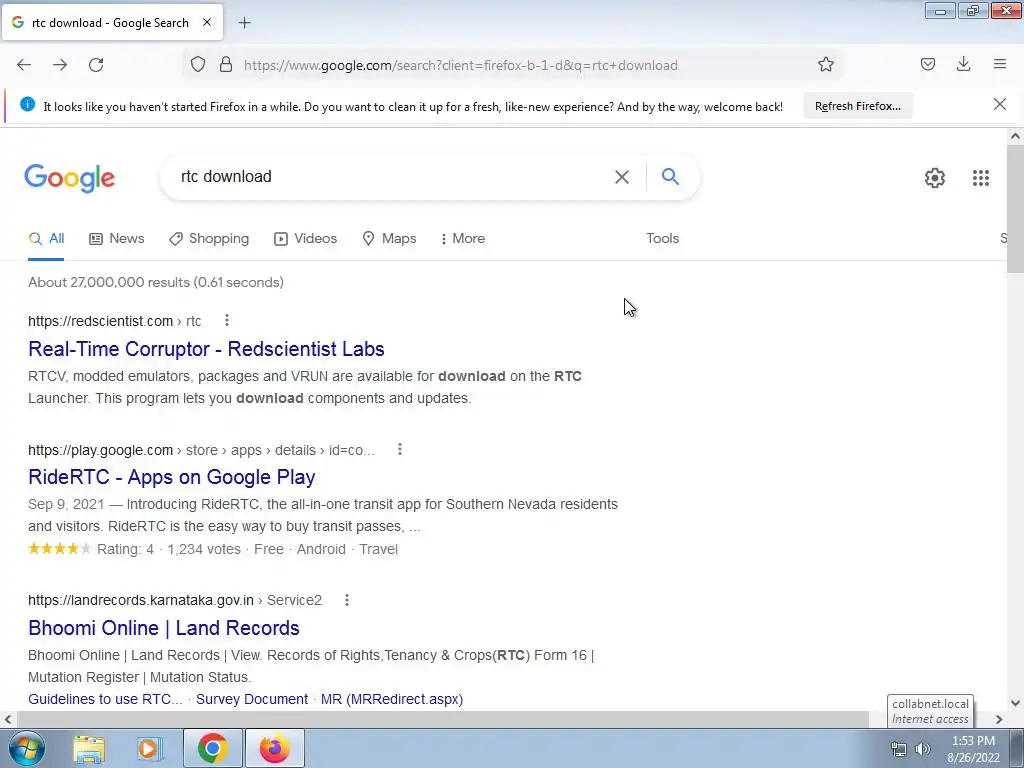Submit search with magnifier icon

[x=670, y=176]
